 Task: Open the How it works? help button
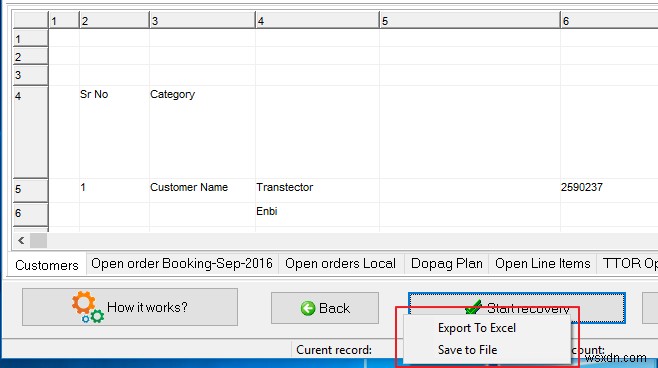[x=130, y=307]
